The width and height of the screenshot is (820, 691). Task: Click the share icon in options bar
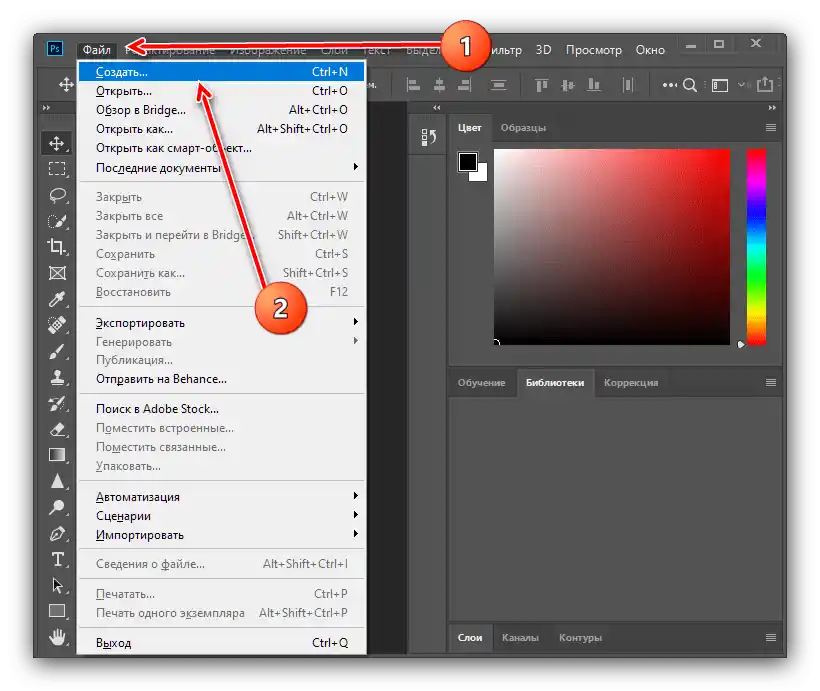[x=765, y=84]
